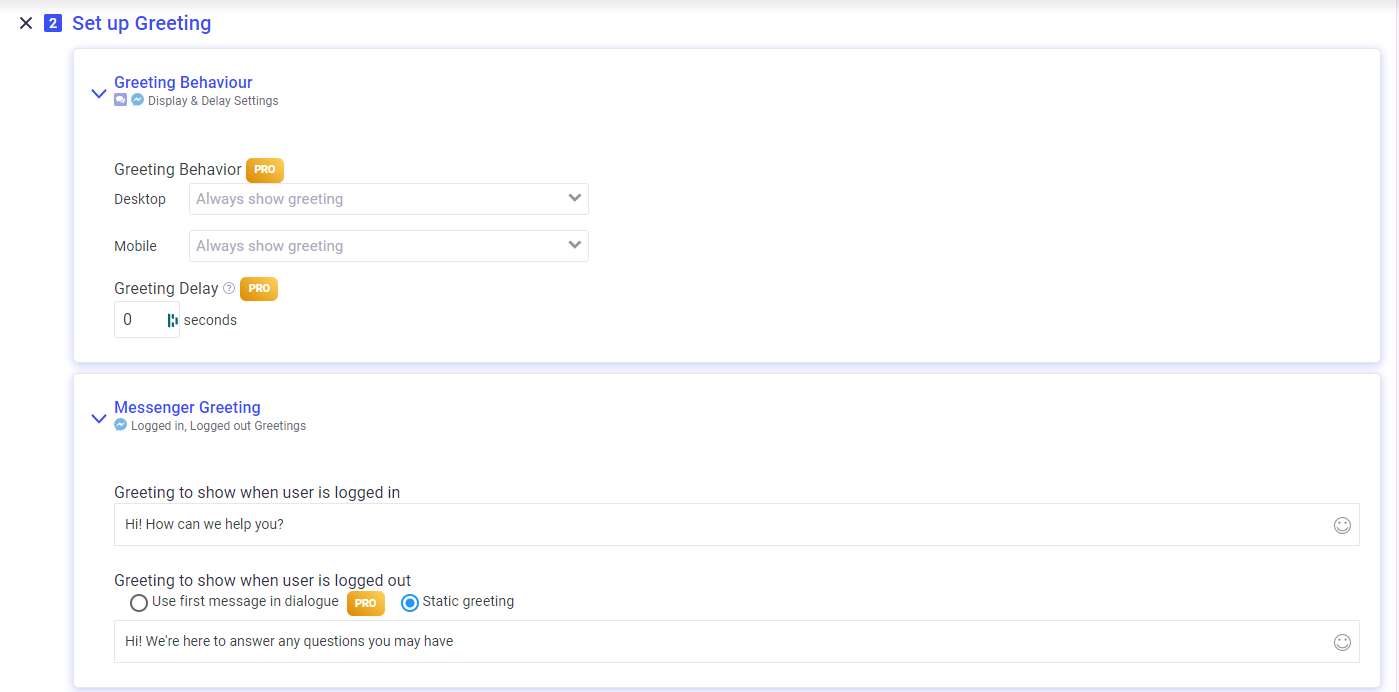Open the Desktop greeting behavior dropdown
1399x692 pixels.
pos(388,199)
